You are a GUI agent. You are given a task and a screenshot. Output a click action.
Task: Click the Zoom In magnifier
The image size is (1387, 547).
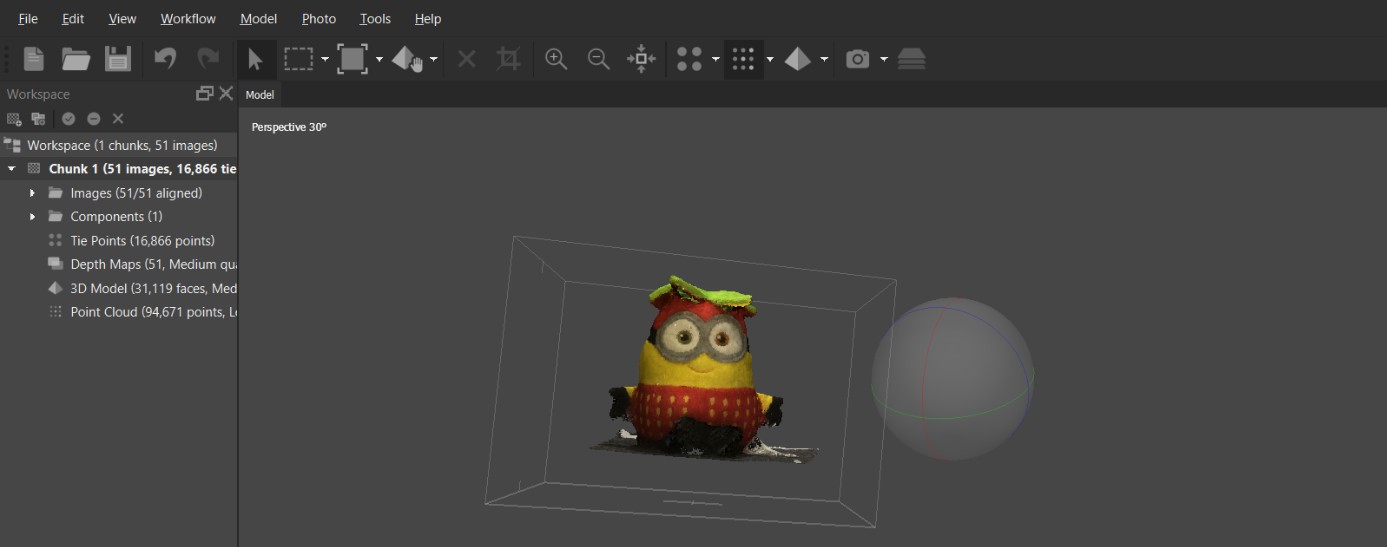(556, 59)
